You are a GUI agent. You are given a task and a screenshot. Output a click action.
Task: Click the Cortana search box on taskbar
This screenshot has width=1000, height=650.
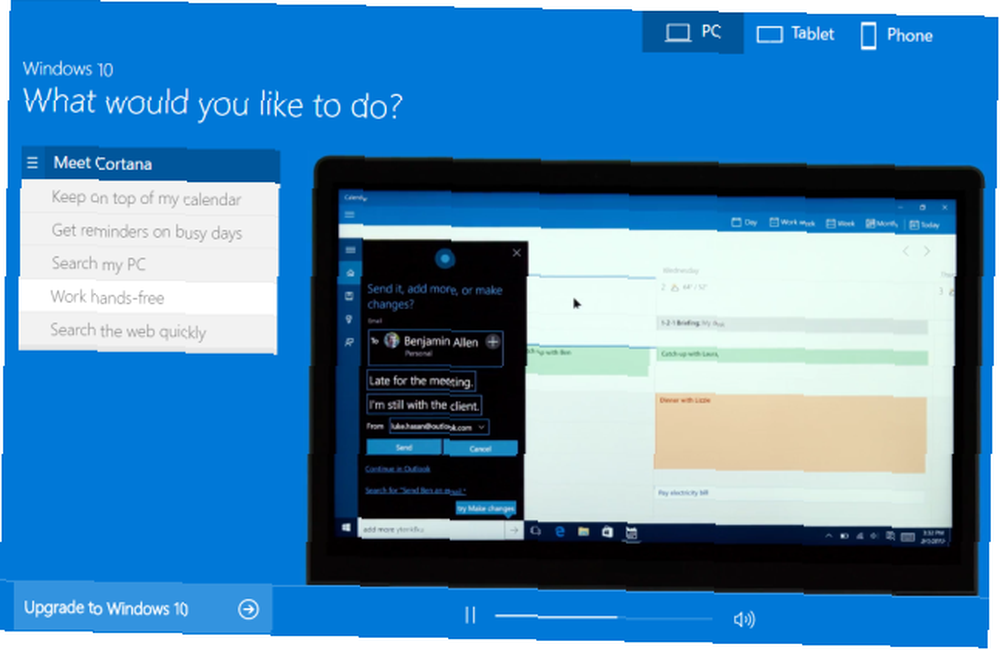coord(432,529)
